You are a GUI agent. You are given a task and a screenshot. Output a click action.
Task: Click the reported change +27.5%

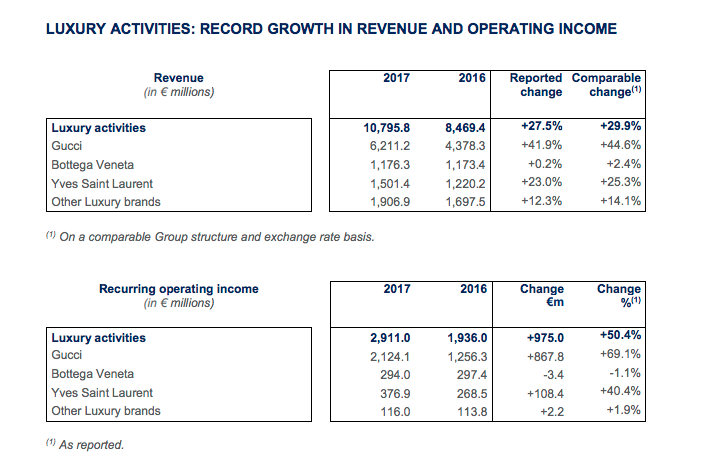pyautogui.click(x=542, y=126)
